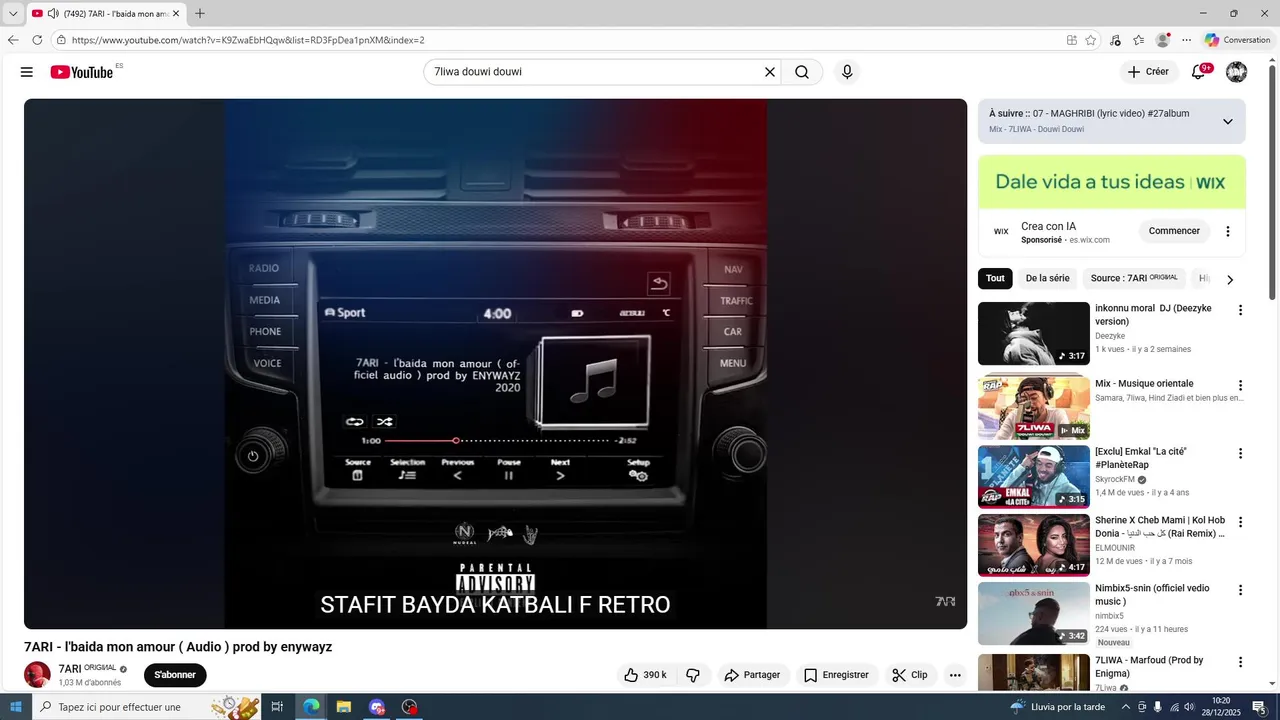The height and width of the screenshot is (720, 1280).
Task: Select the 'Source : 7ARI ORIGINAL' chip
Action: click(x=1134, y=279)
